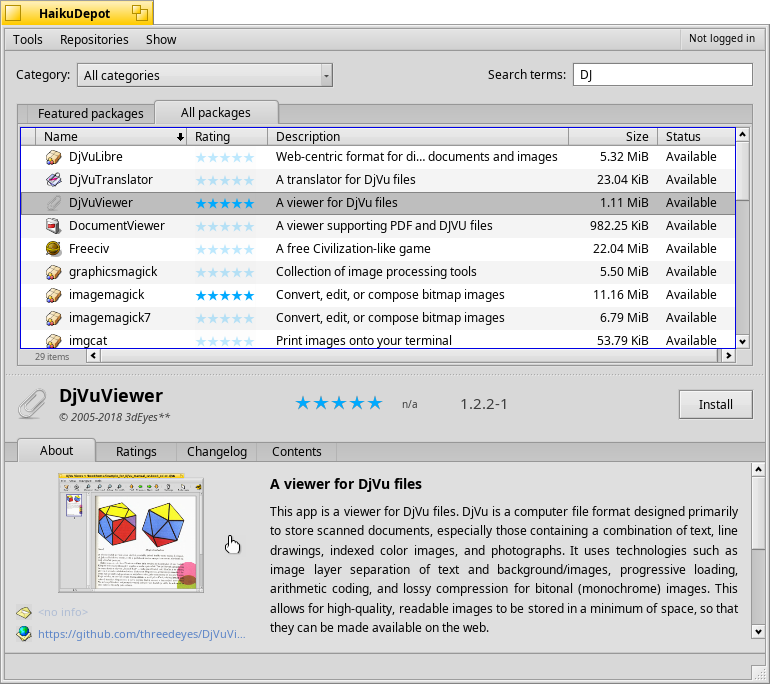
Task: Open the GitHub threedeyes DjVuViewer link
Action: coord(141,634)
